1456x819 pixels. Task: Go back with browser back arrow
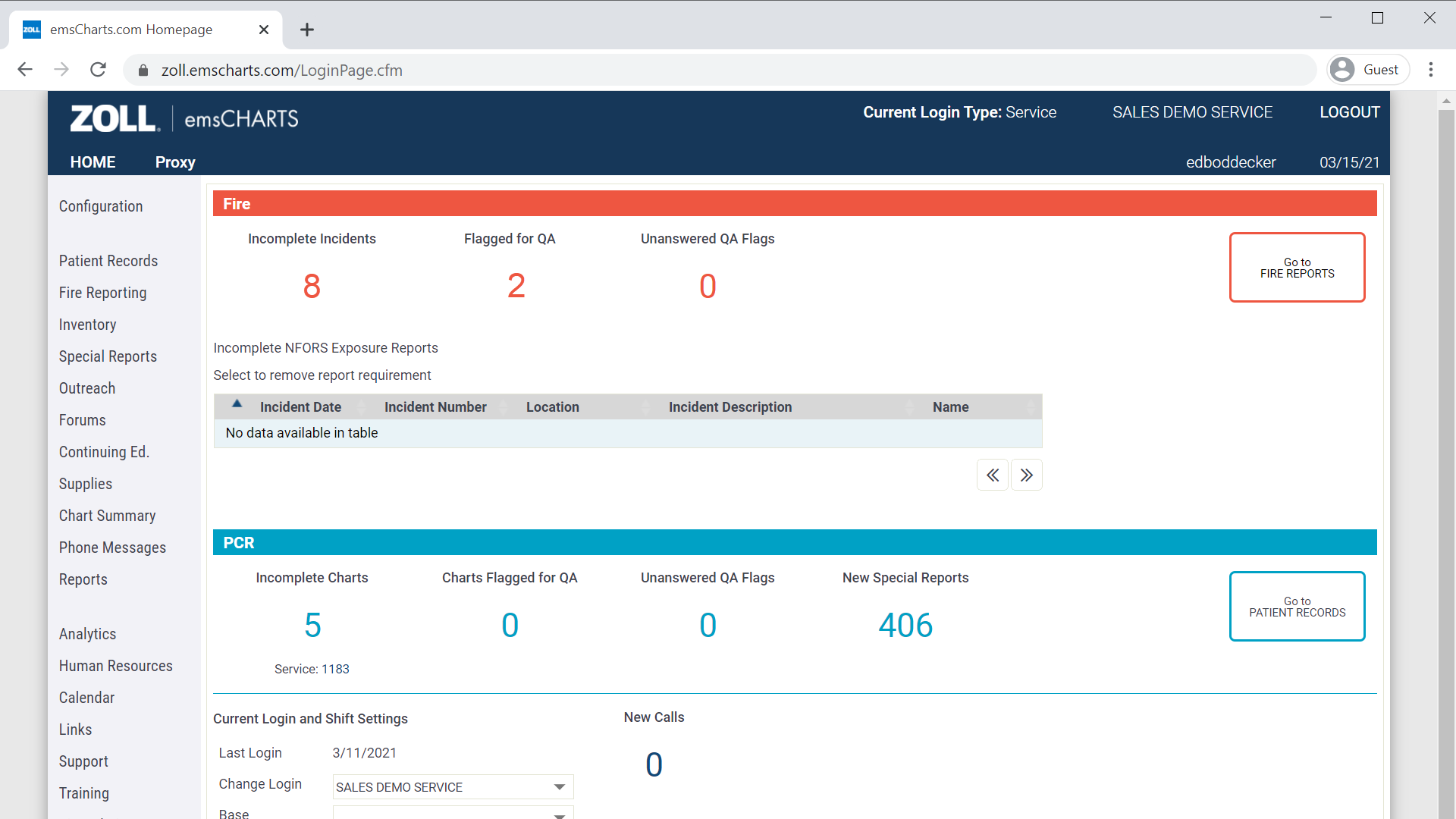pyautogui.click(x=25, y=70)
